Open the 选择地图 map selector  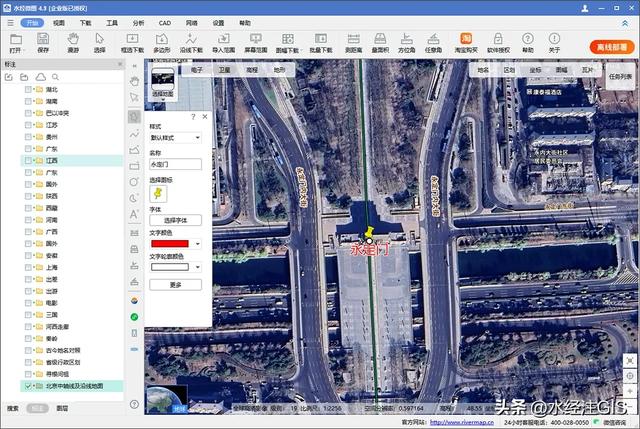[163, 83]
